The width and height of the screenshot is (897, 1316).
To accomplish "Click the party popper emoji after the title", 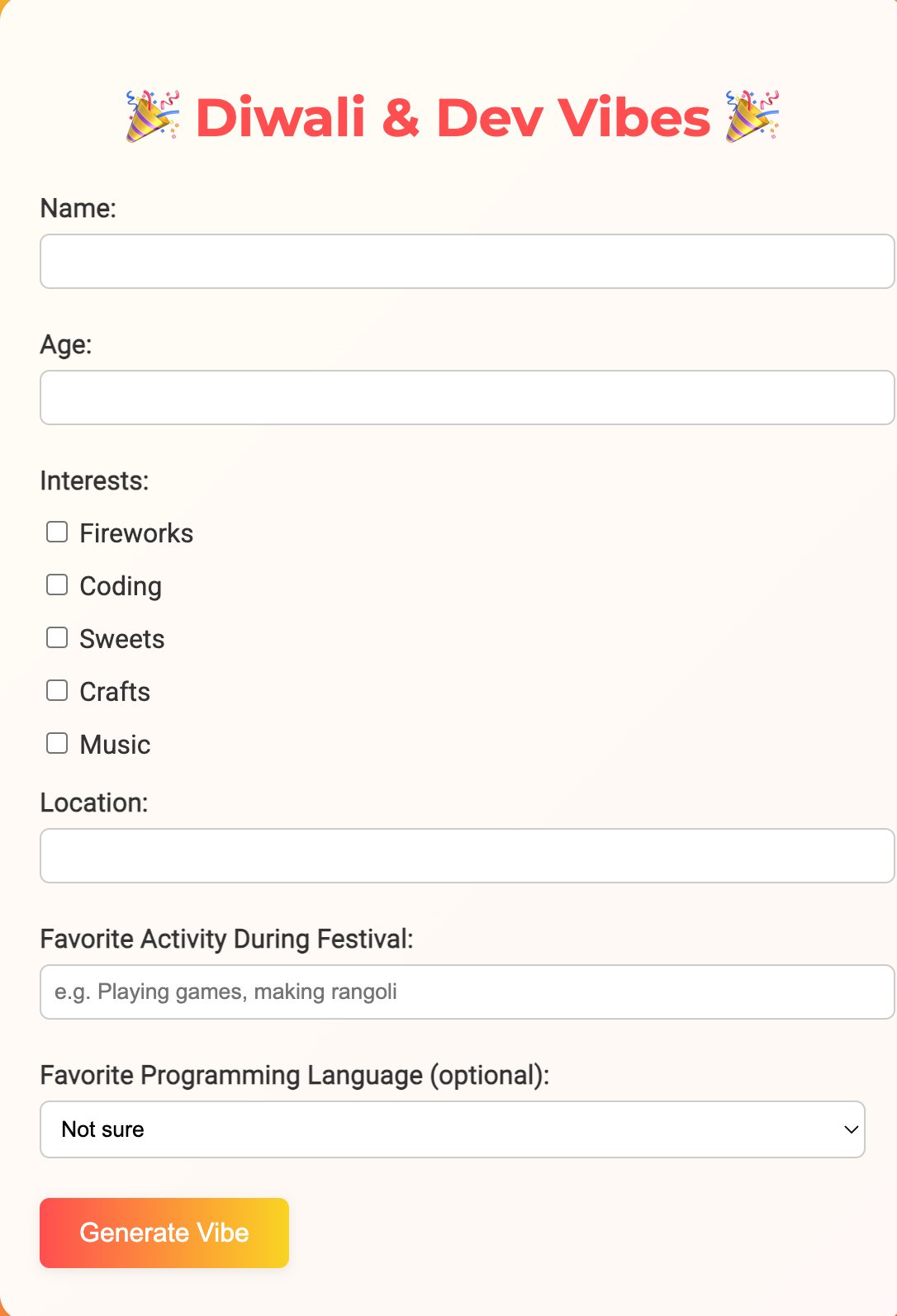I will coord(752,116).
